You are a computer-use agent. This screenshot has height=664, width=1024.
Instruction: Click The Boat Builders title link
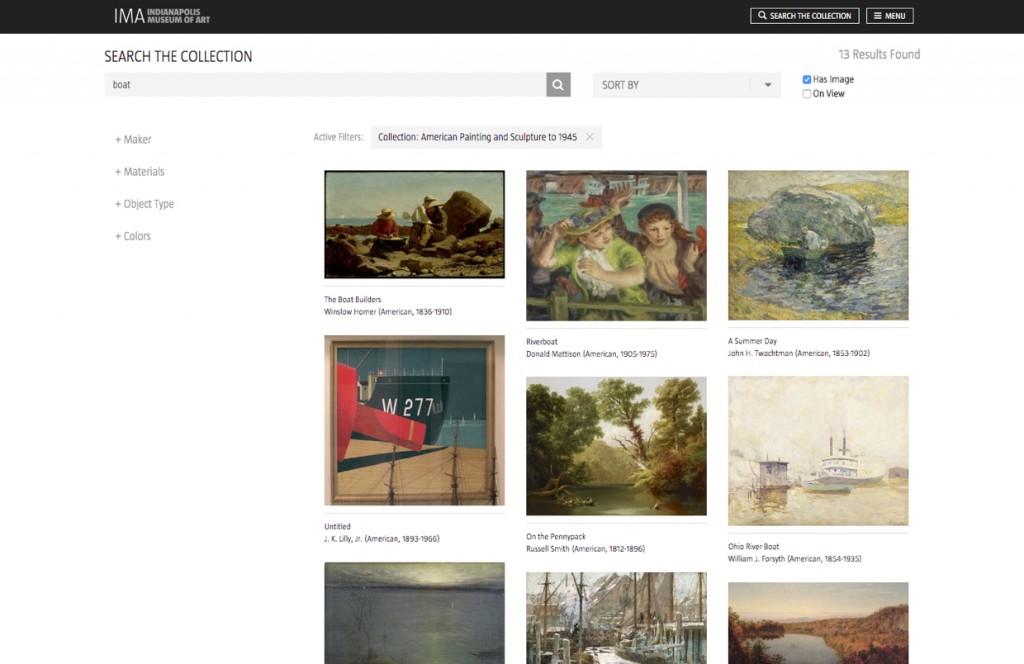click(x=353, y=300)
